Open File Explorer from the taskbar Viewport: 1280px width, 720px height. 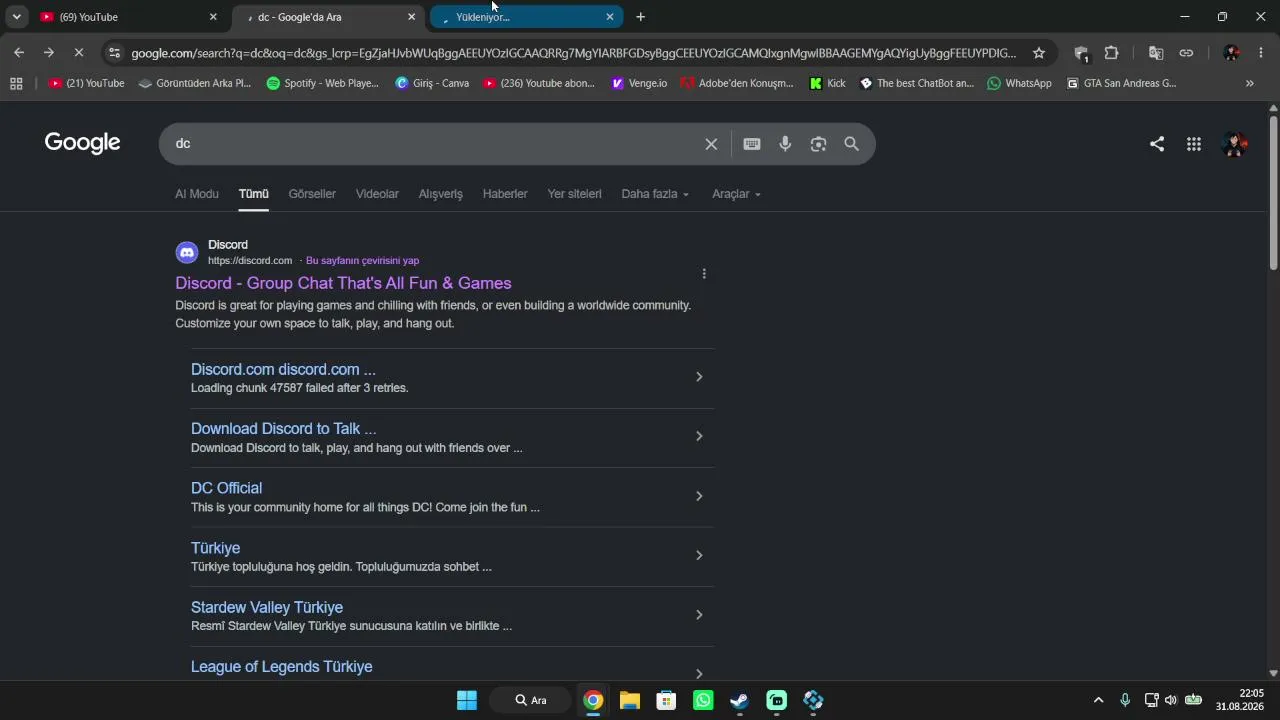tap(629, 700)
